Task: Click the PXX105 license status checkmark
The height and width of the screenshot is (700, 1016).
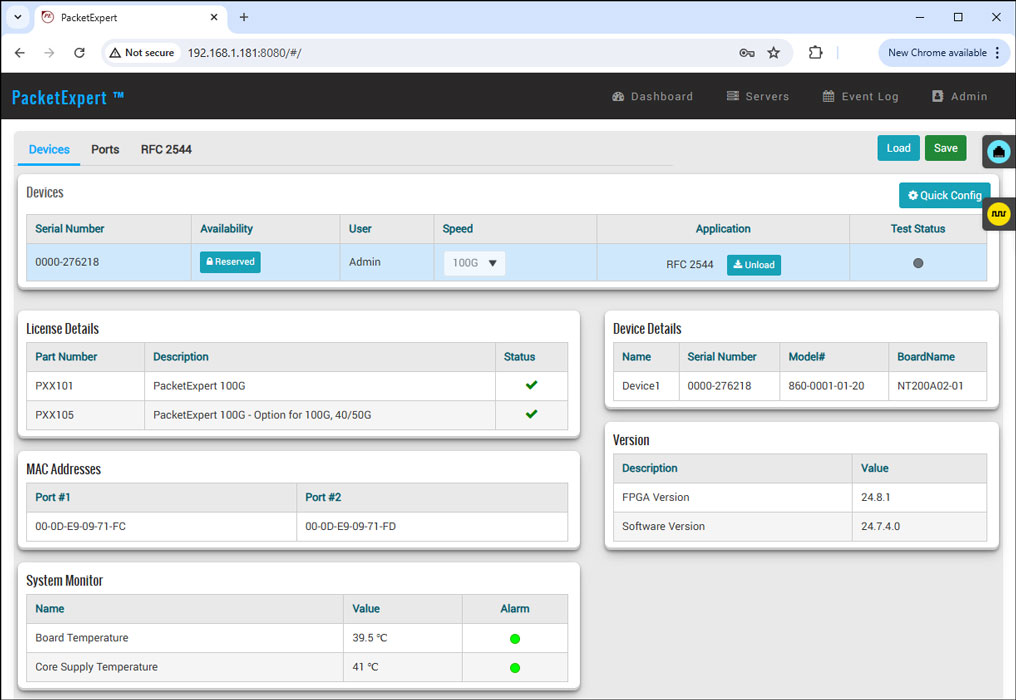Action: [x=531, y=415]
